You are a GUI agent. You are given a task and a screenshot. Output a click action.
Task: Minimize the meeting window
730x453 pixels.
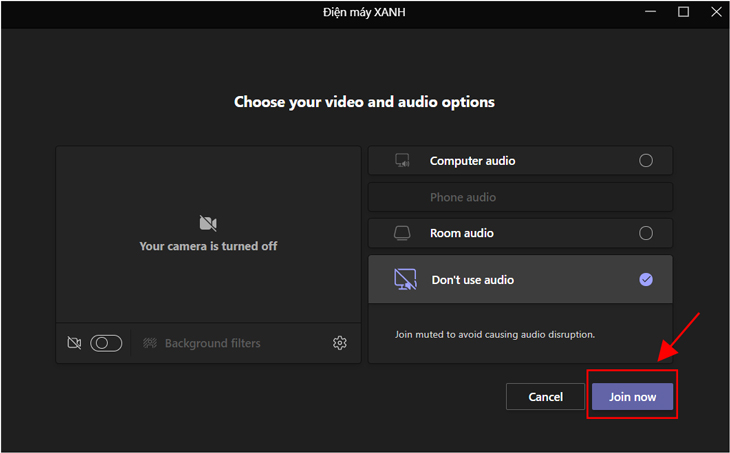[650, 12]
